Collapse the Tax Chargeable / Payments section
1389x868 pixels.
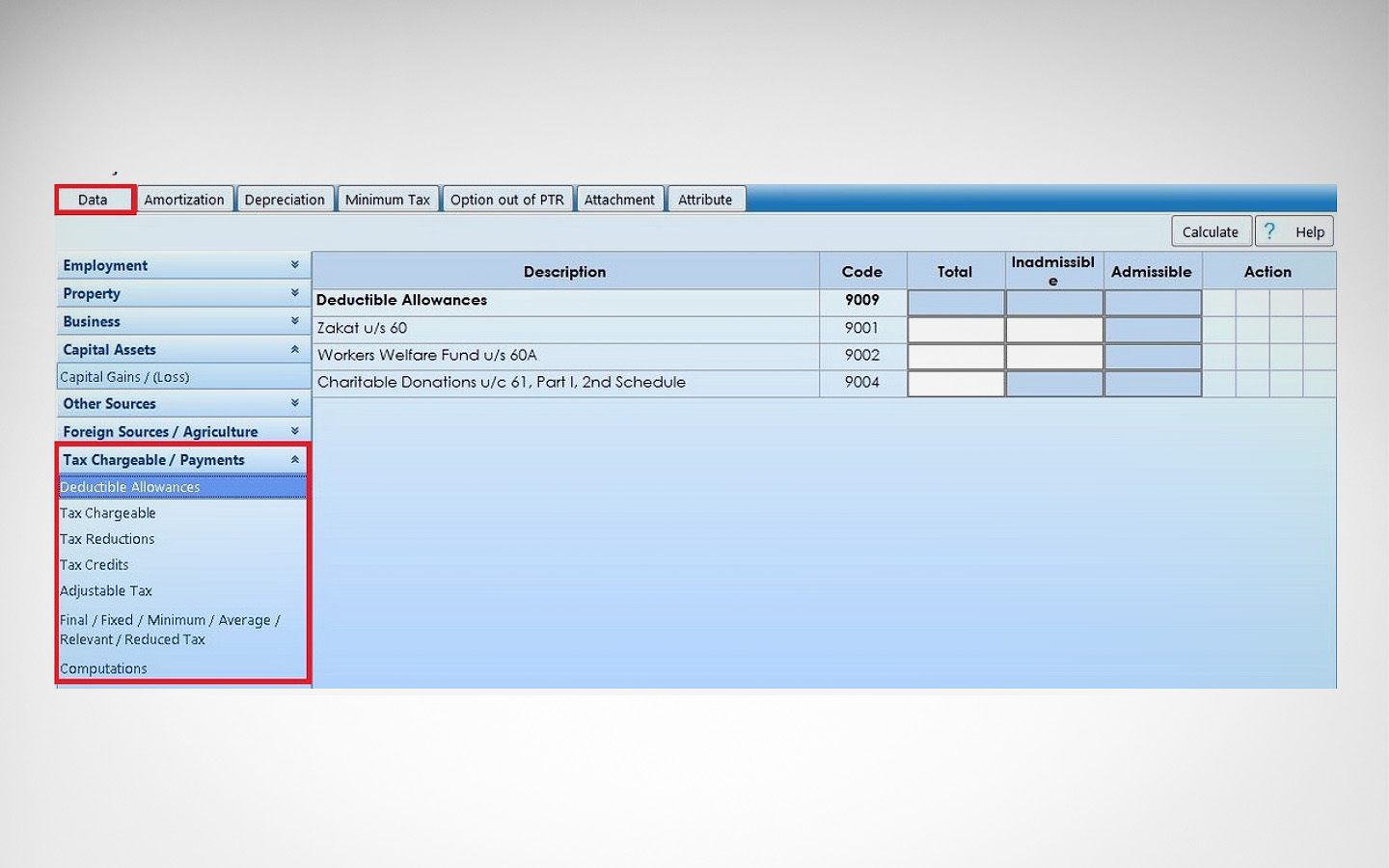pyautogui.click(x=294, y=460)
